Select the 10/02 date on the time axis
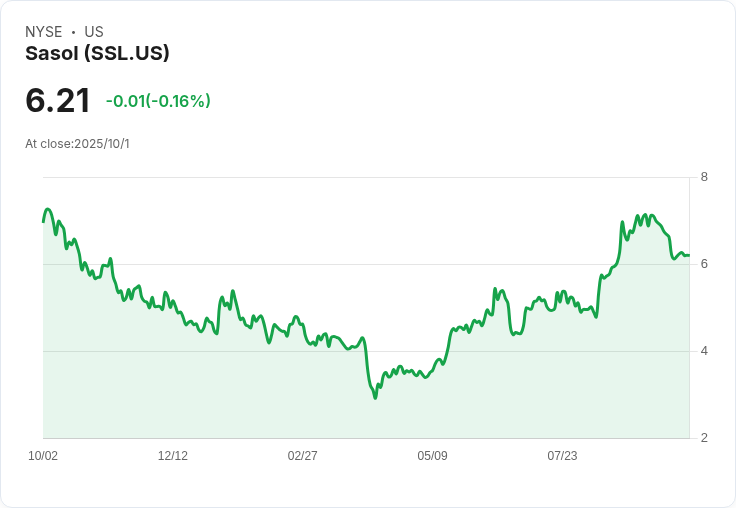The image size is (736, 508). pyautogui.click(x=43, y=456)
